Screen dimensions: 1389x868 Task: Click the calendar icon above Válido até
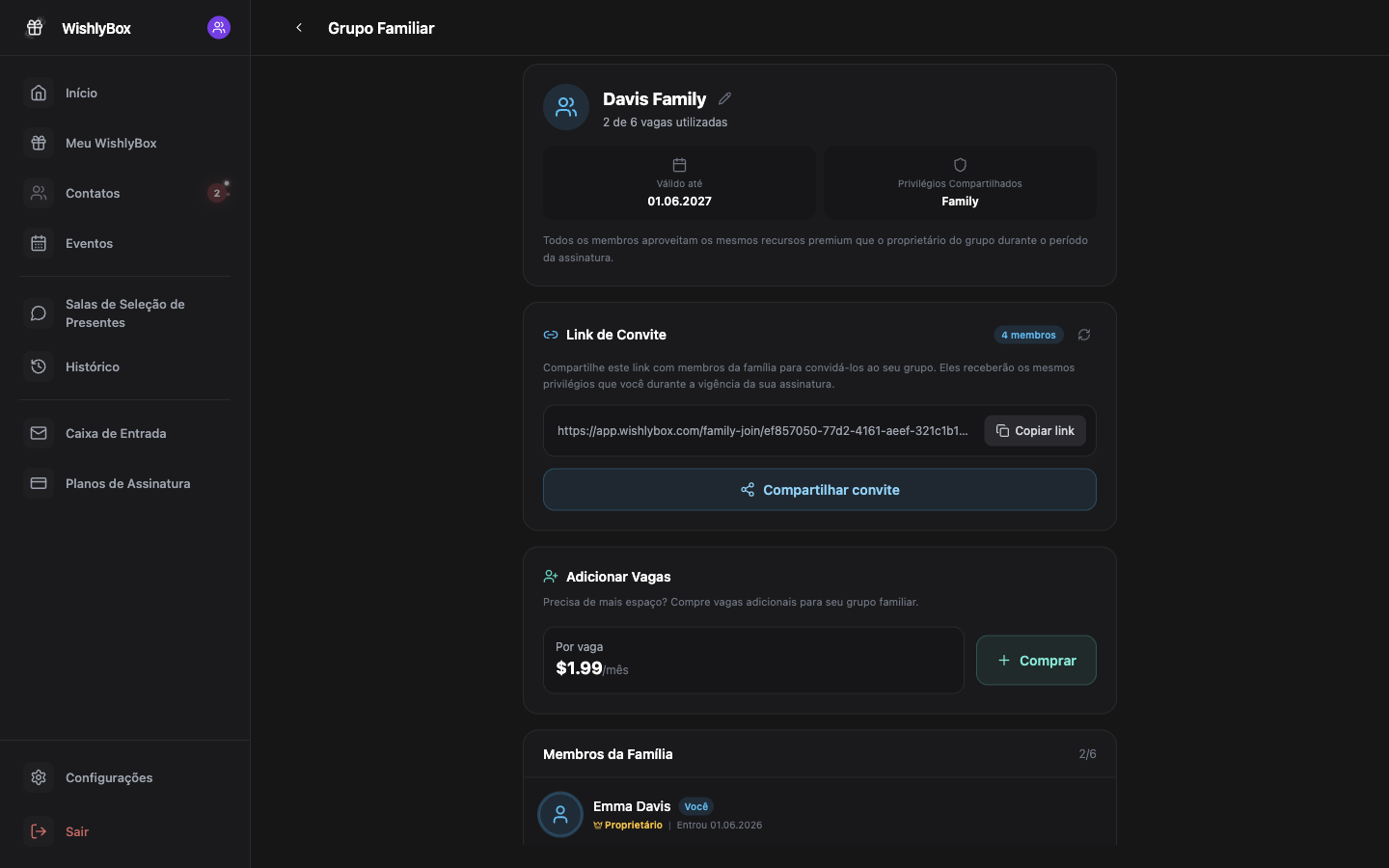pyautogui.click(x=679, y=165)
